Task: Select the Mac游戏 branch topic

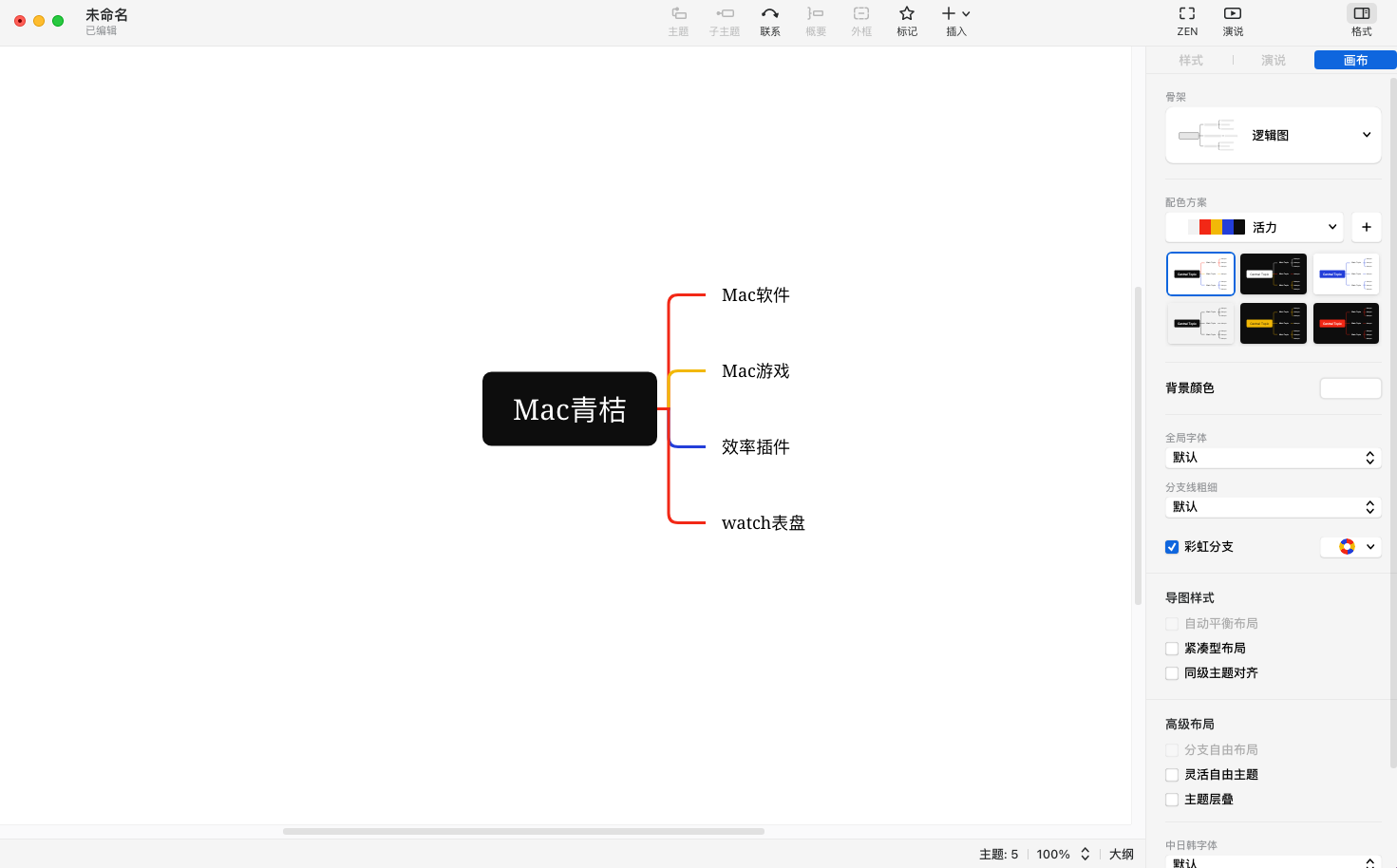Action: tap(756, 371)
